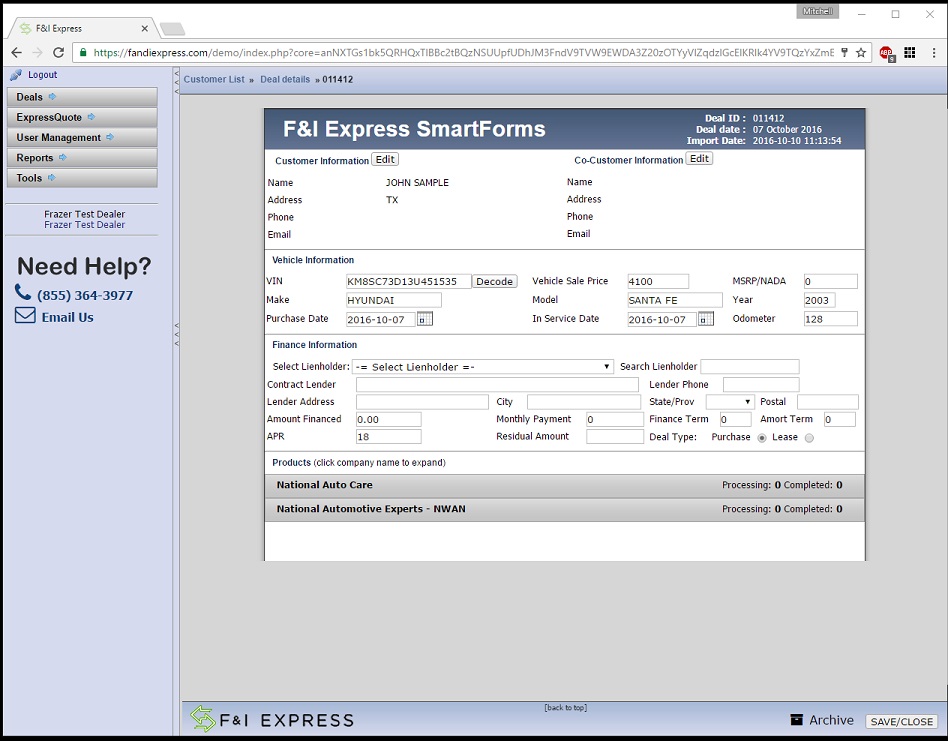
Task: Click the browser Back arrow
Action: [x=16, y=53]
